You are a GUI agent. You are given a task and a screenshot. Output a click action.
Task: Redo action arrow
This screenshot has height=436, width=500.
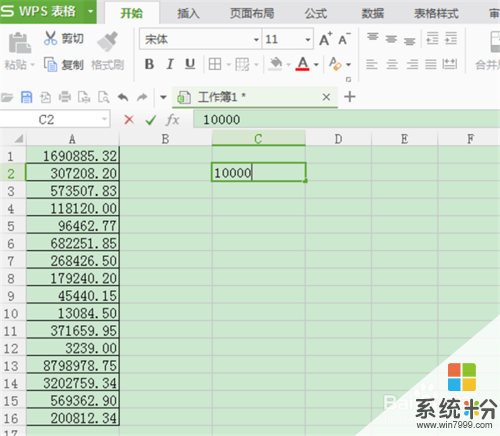tap(142, 97)
